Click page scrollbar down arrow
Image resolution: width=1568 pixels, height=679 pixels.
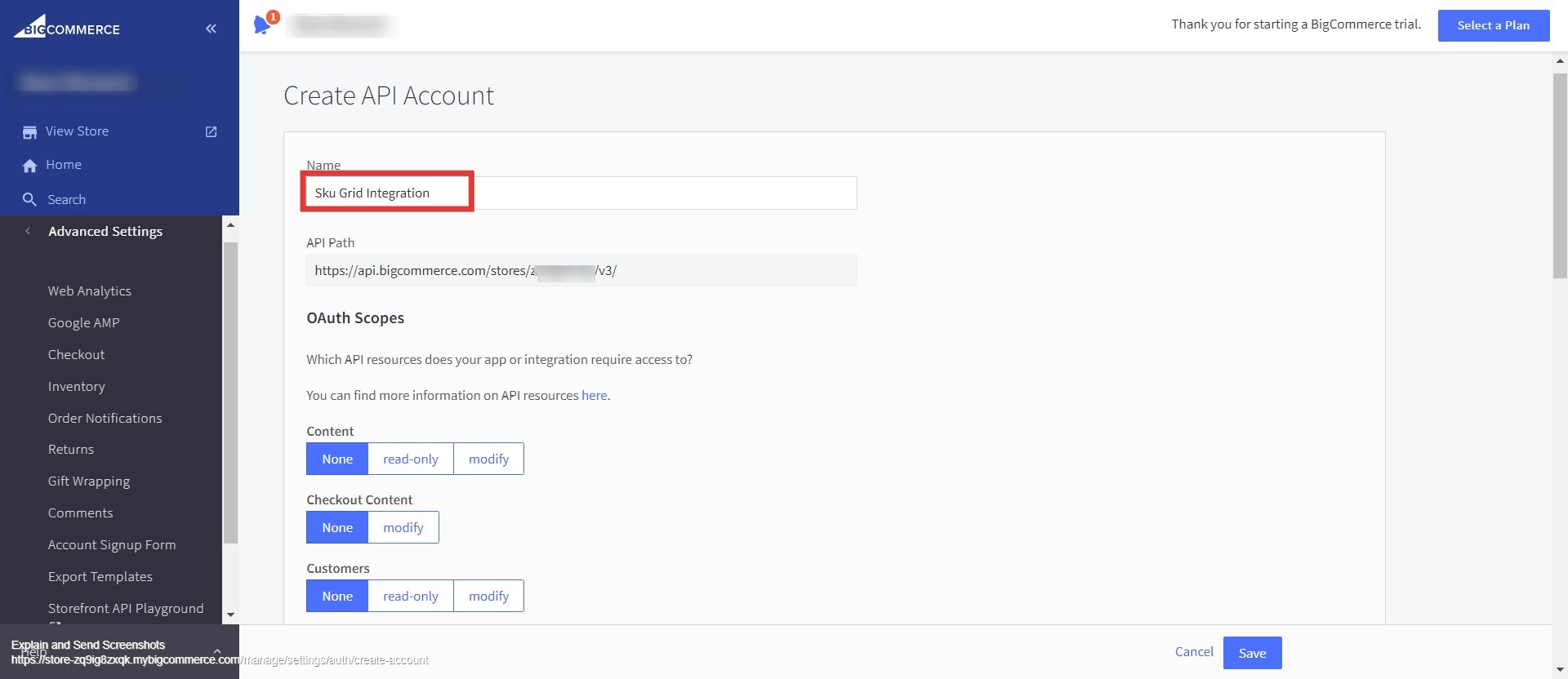pos(1560,670)
